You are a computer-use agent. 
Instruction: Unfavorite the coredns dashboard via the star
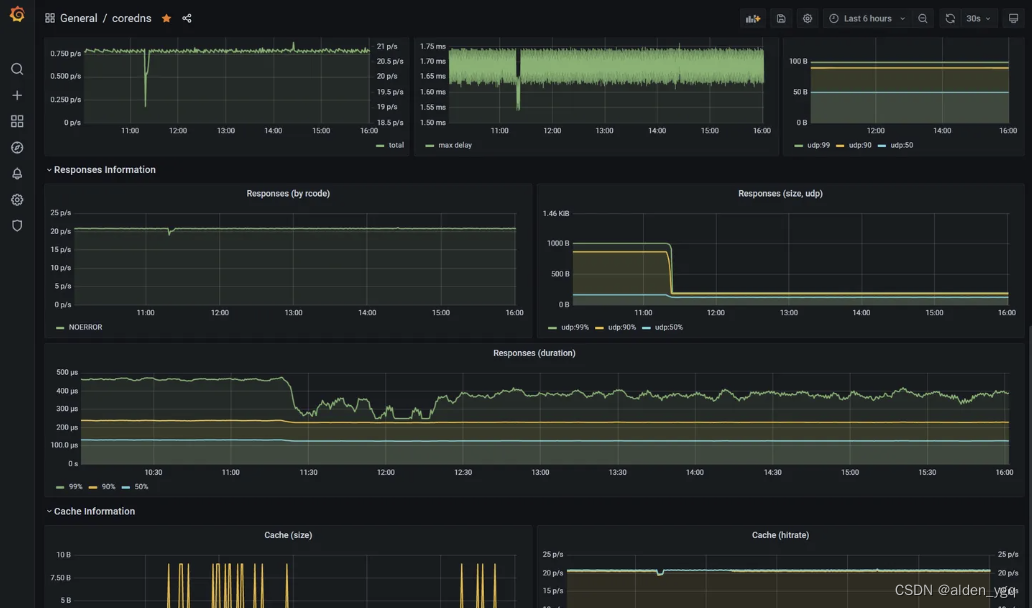point(167,18)
